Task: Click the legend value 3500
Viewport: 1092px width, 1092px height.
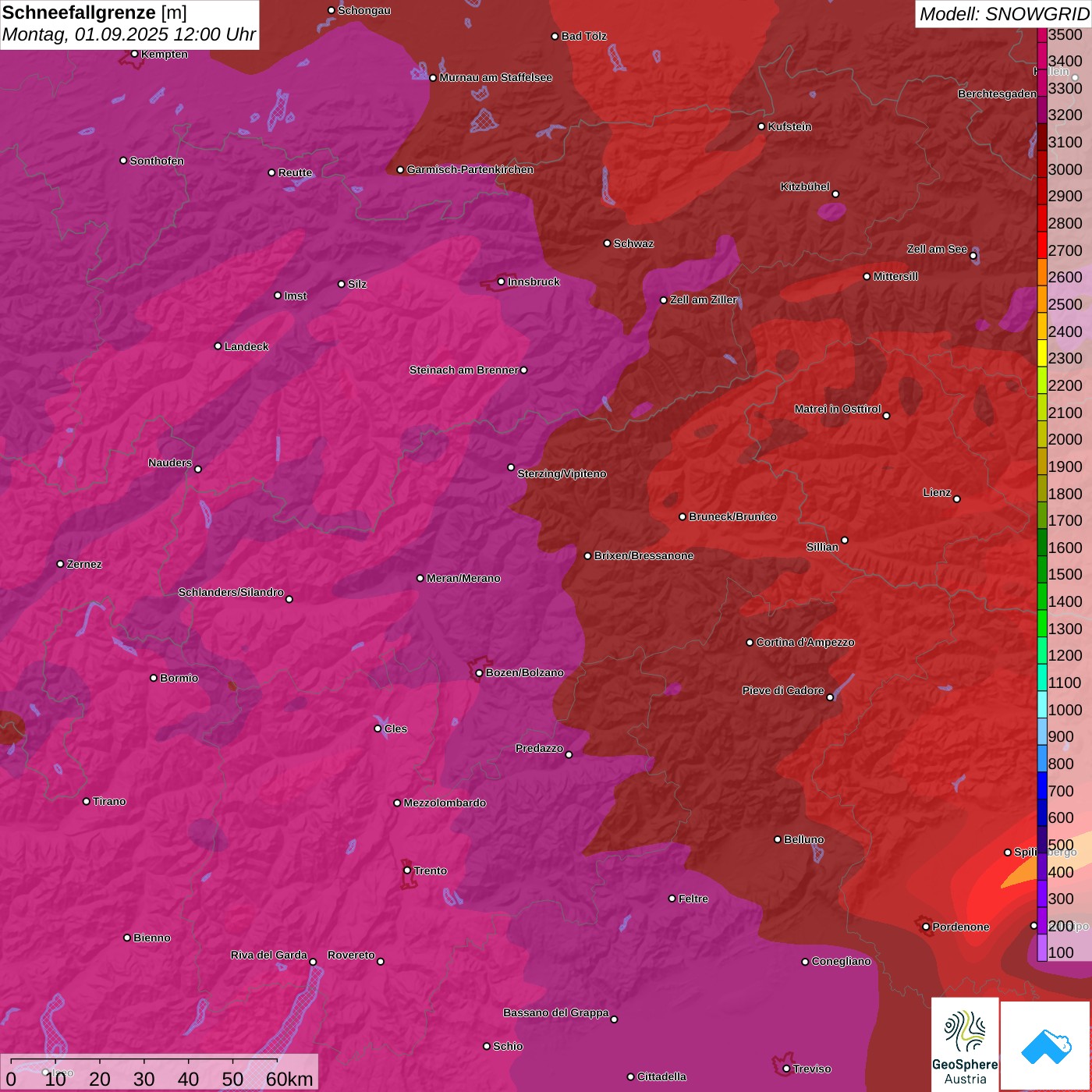Action: pyautogui.click(x=1065, y=34)
